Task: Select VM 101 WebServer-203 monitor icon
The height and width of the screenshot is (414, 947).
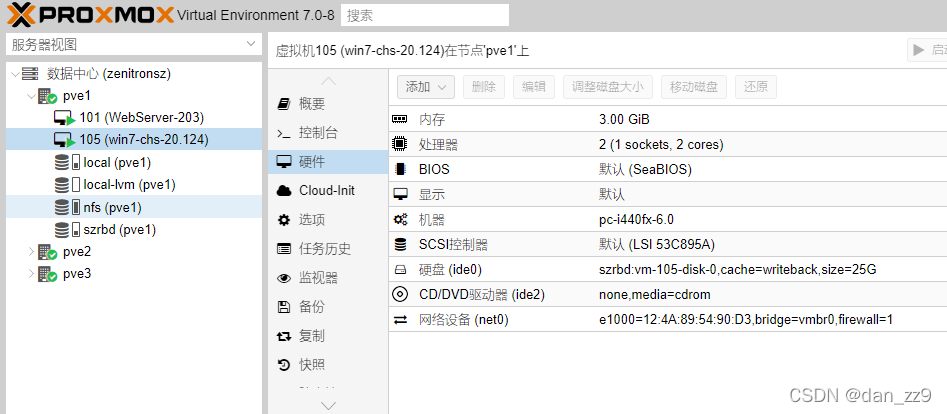Action: [x=64, y=118]
